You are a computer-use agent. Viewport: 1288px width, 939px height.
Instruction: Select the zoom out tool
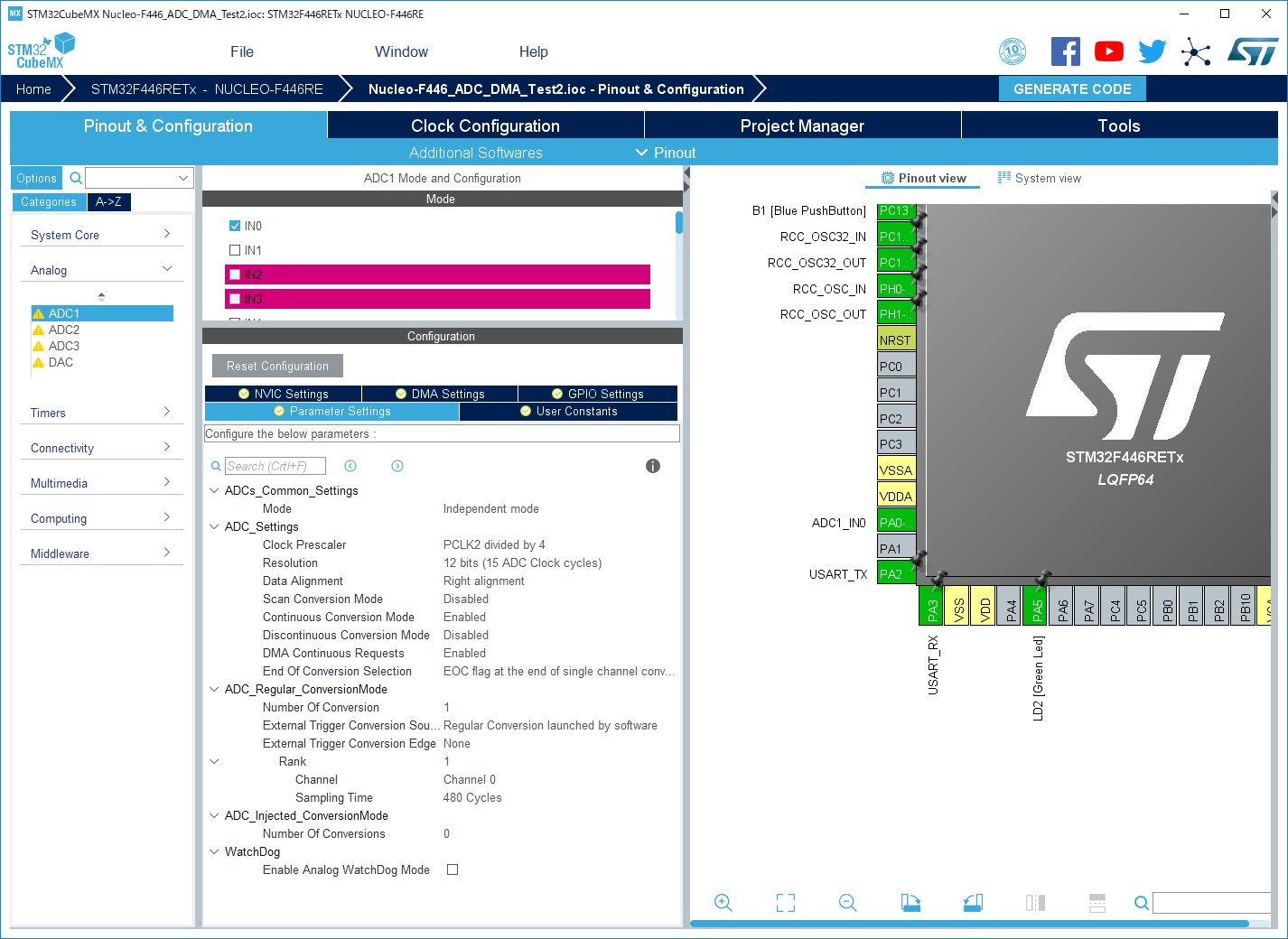[x=847, y=902]
